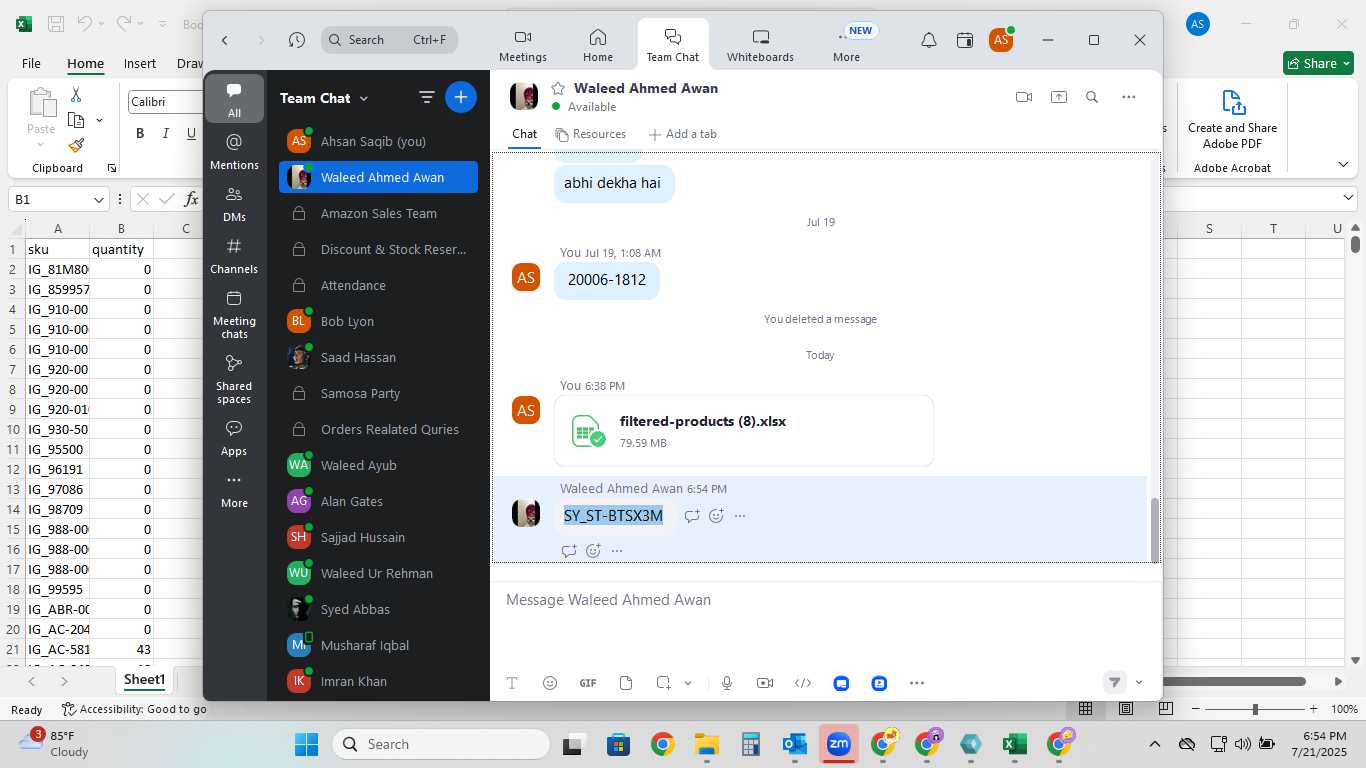Click Add a tab in chat
Image resolution: width=1366 pixels, height=768 pixels.
pos(682,134)
